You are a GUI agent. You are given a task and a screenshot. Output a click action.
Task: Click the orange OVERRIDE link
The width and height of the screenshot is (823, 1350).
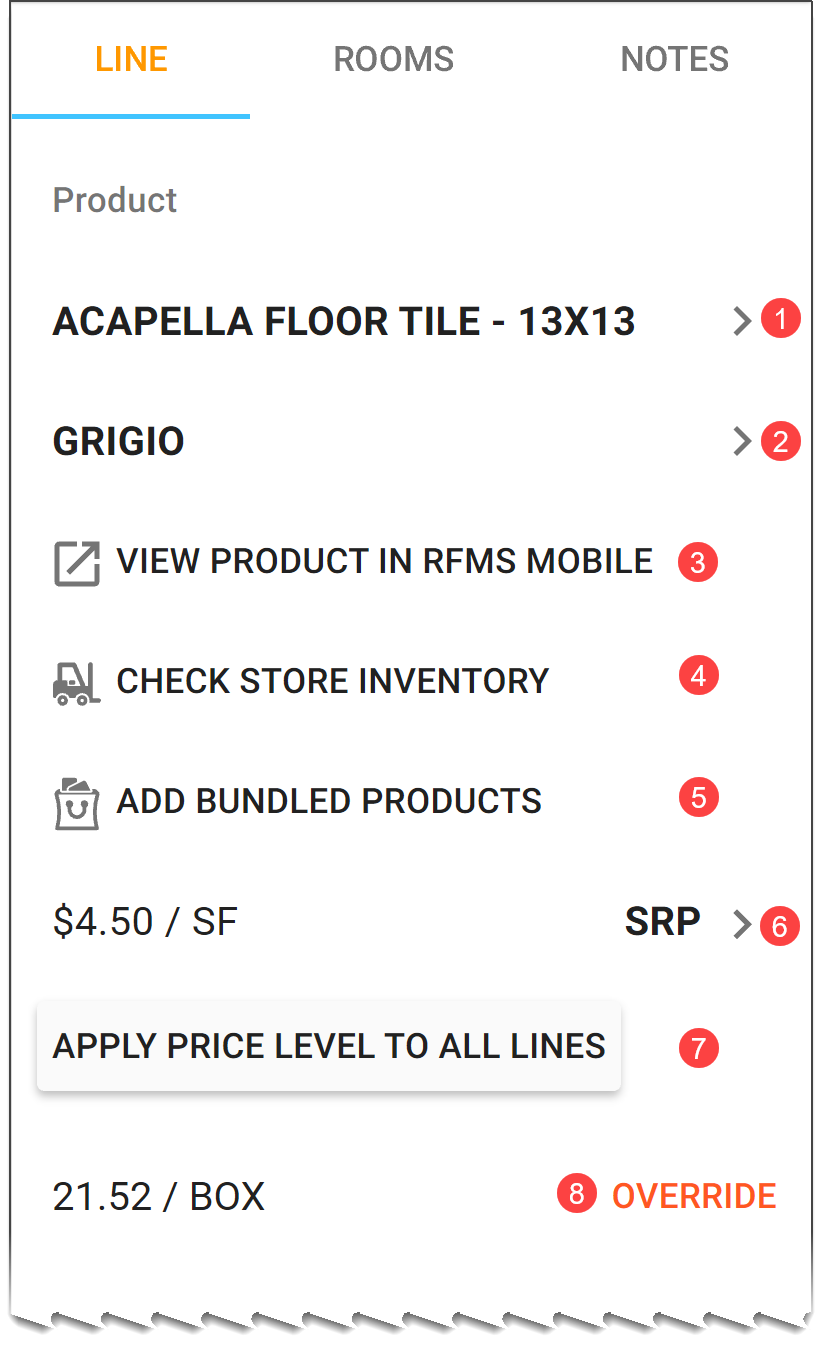(x=694, y=1196)
